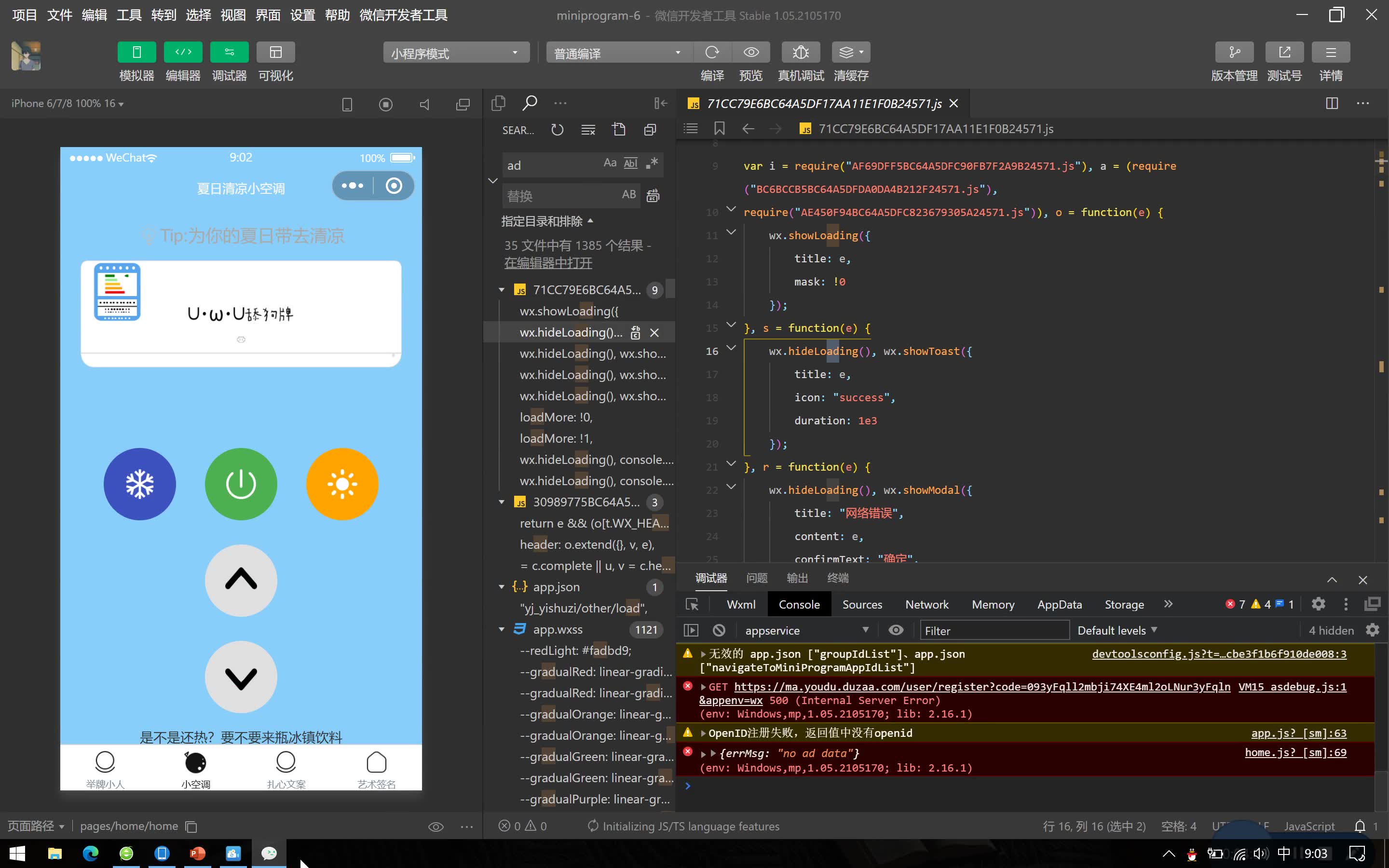Image resolution: width=1389 pixels, height=868 pixels.
Task: Open the 工具 menu
Action: 129,15
